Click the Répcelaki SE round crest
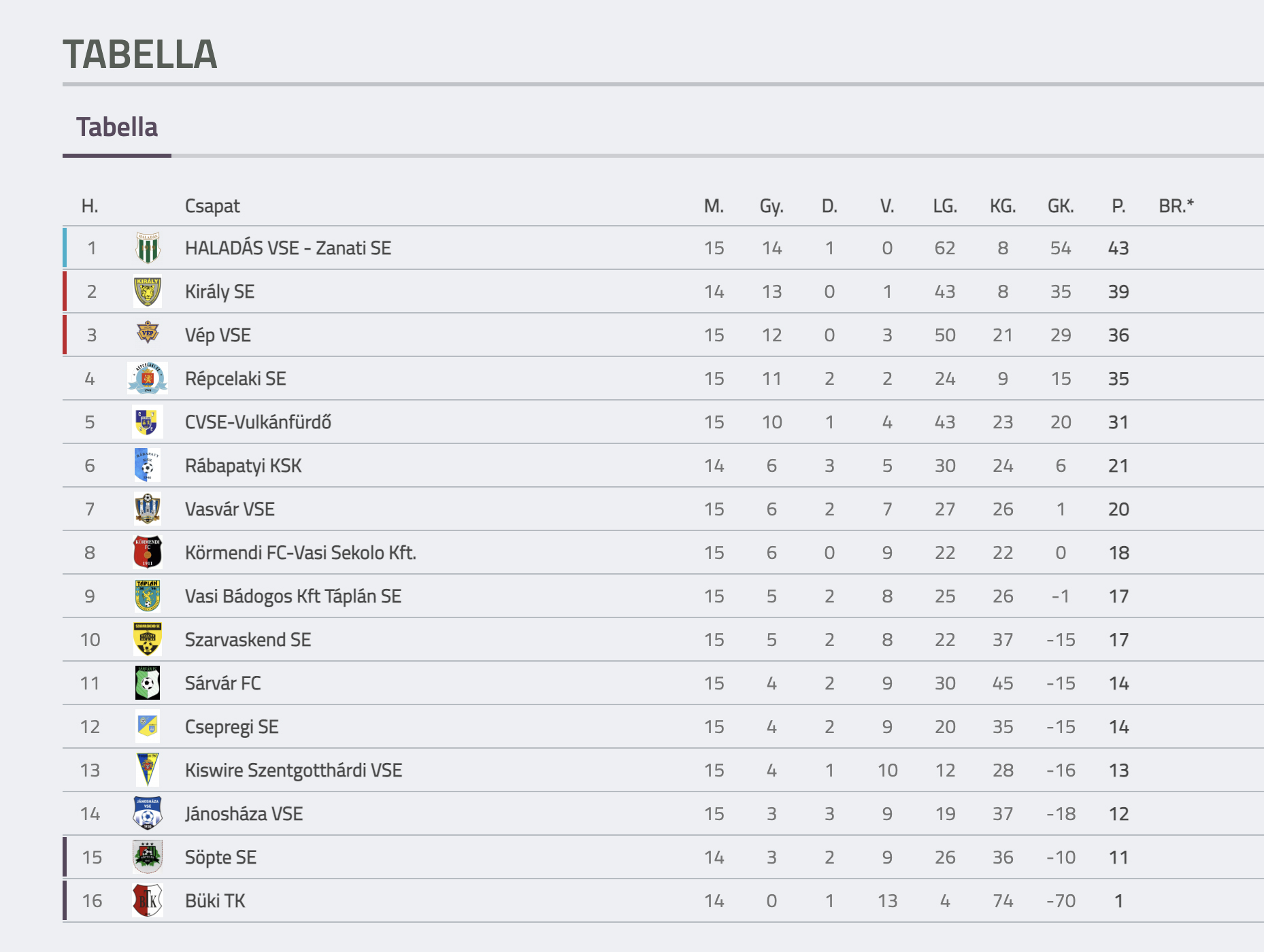The width and height of the screenshot is (1264, 952). pyautogui.click(x=148, y=379)
